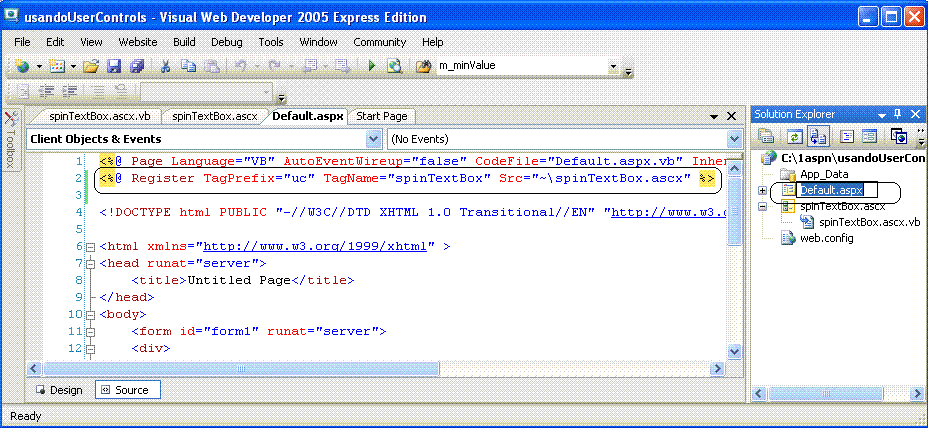Click the Undo arrow icon
This screenshot has width=928, height=428.
click(x=240, y=66)
